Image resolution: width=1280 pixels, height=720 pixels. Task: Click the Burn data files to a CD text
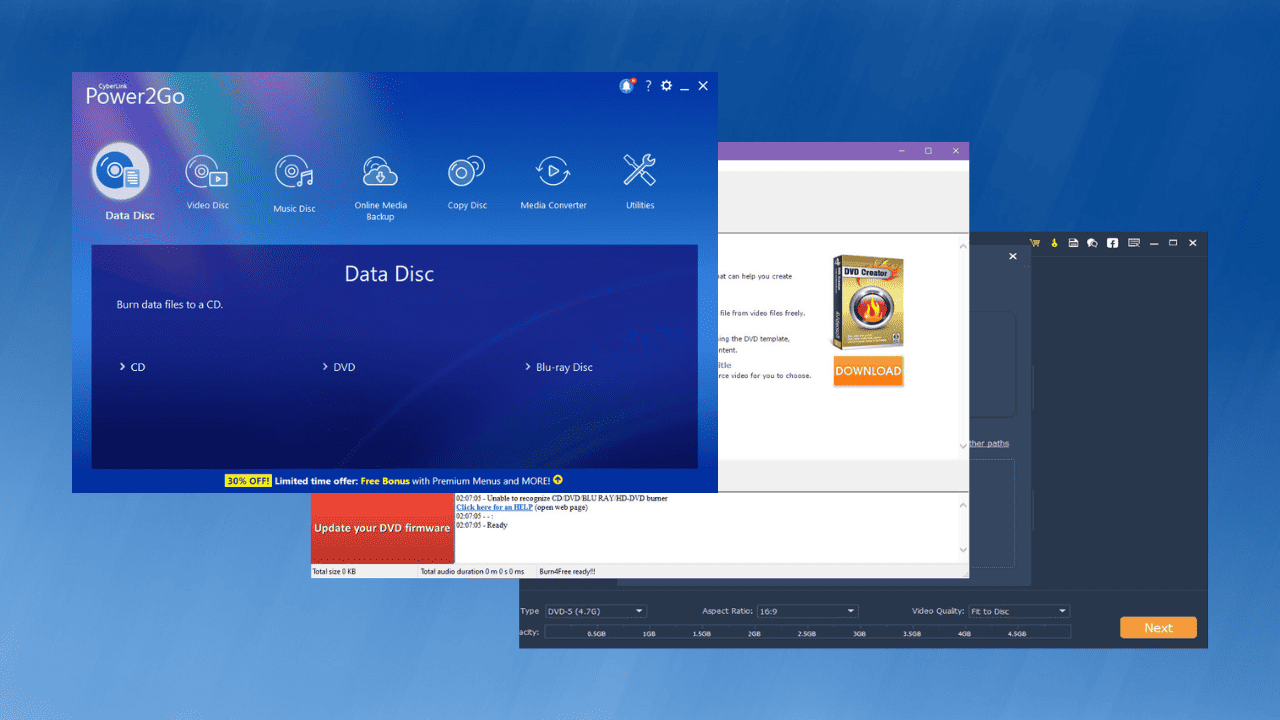tap(170, 304)
